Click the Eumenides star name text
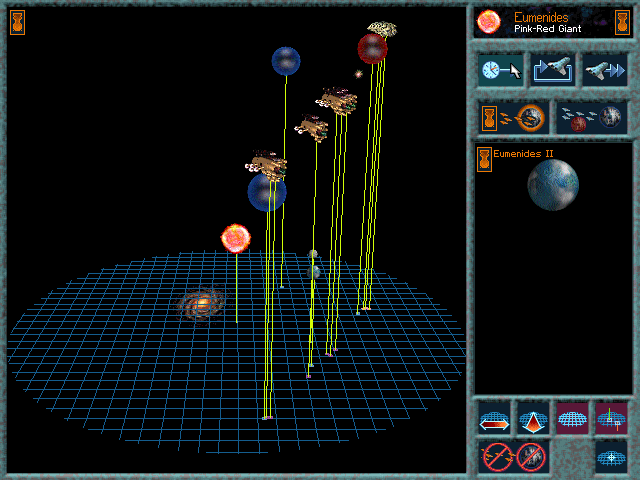The image size is (640, 480). click(x=541, y=17)
